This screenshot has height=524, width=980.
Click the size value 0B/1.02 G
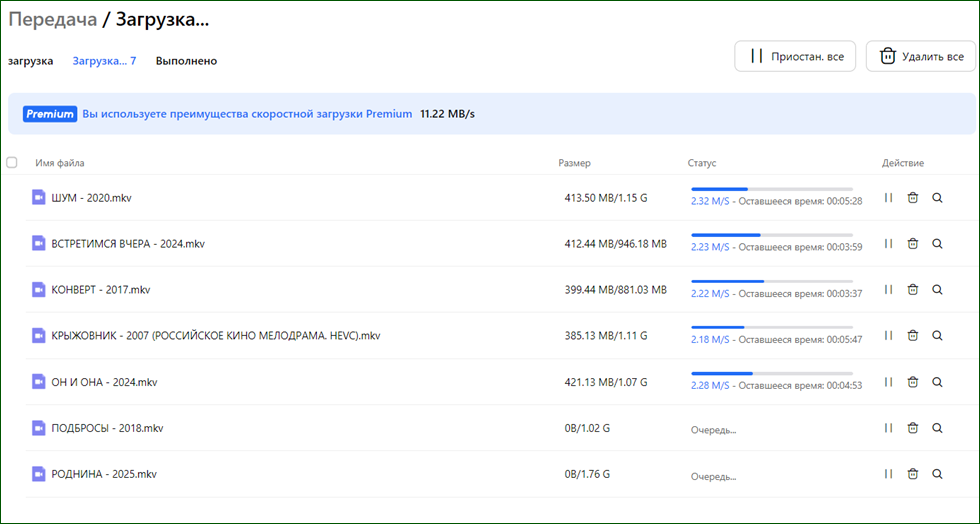tap(588, 428)
